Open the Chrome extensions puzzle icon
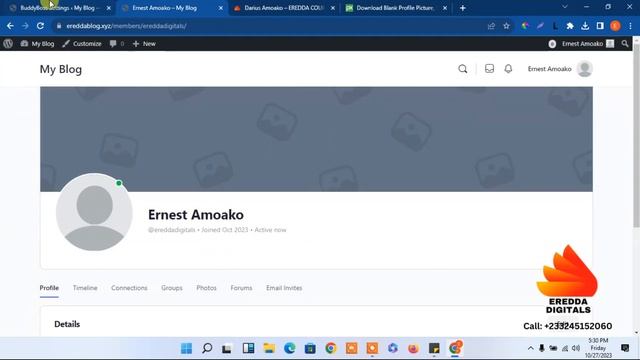 click(570, 26)
